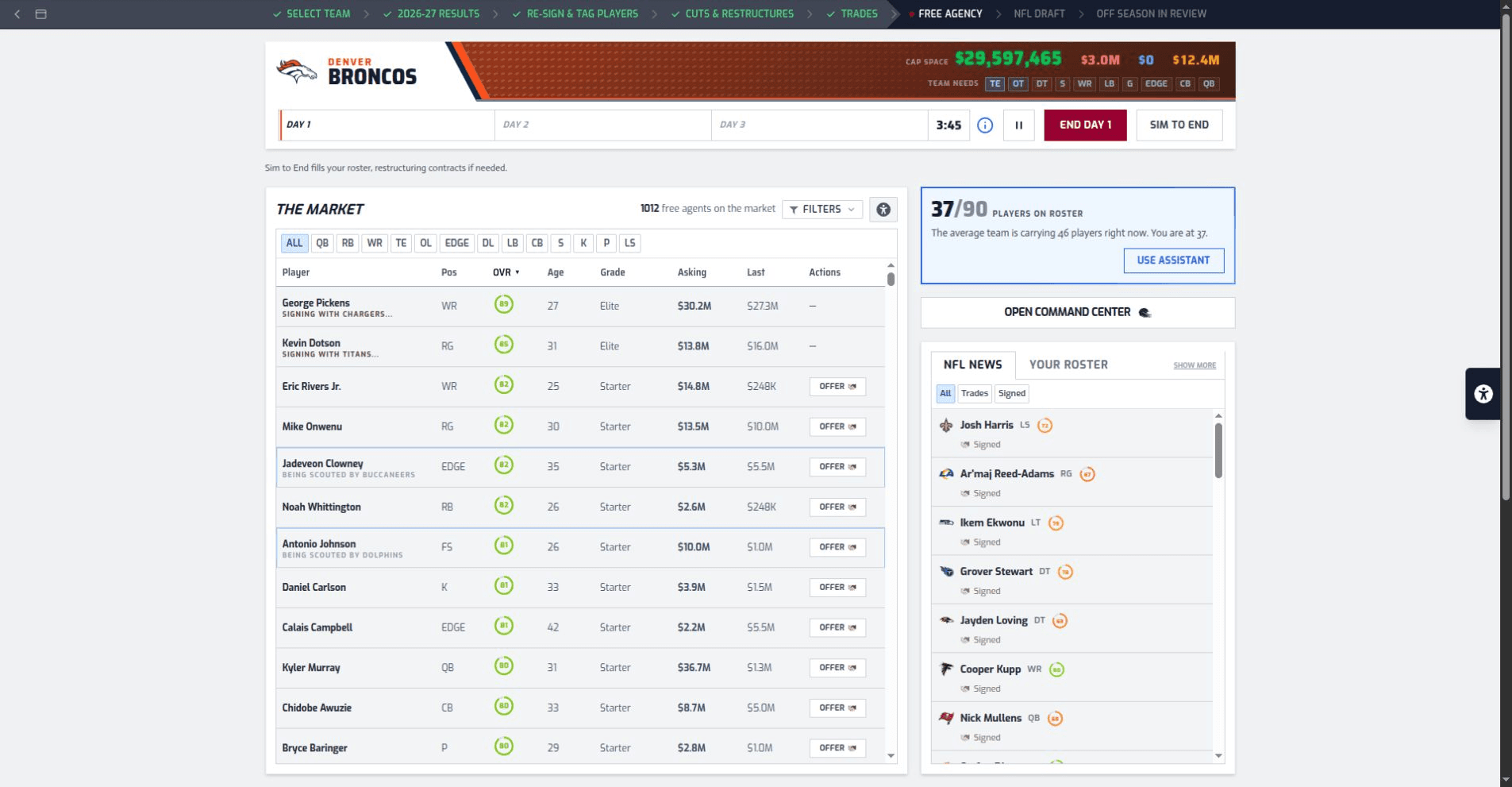1512x787 pixels.
Task: Click Kyler Murray's 80 OVR badge
Action: tap(504, 666)
